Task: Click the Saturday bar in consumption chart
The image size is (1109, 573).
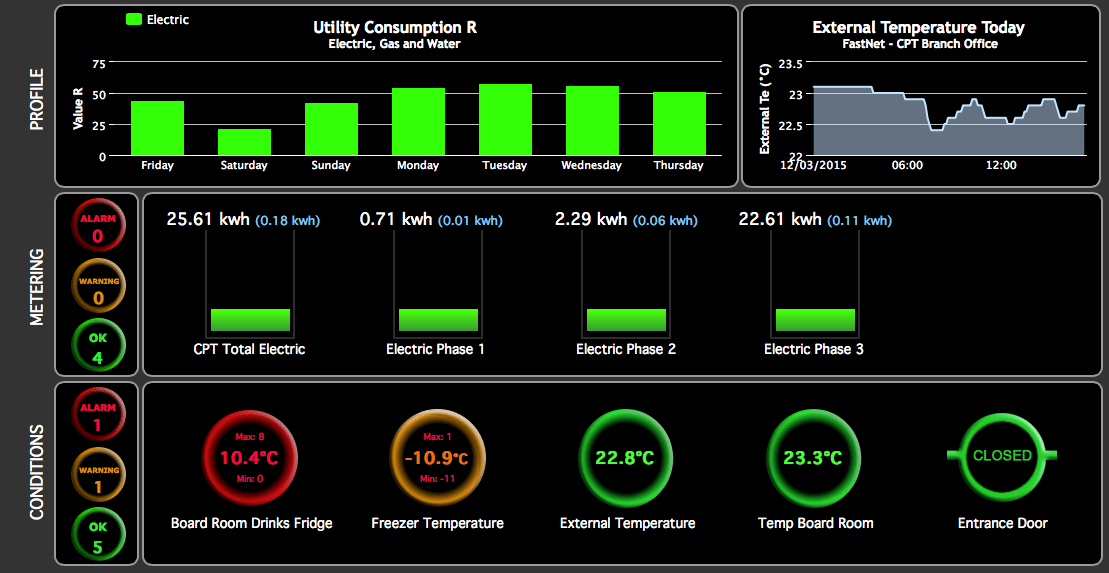Action: [245, 142]
